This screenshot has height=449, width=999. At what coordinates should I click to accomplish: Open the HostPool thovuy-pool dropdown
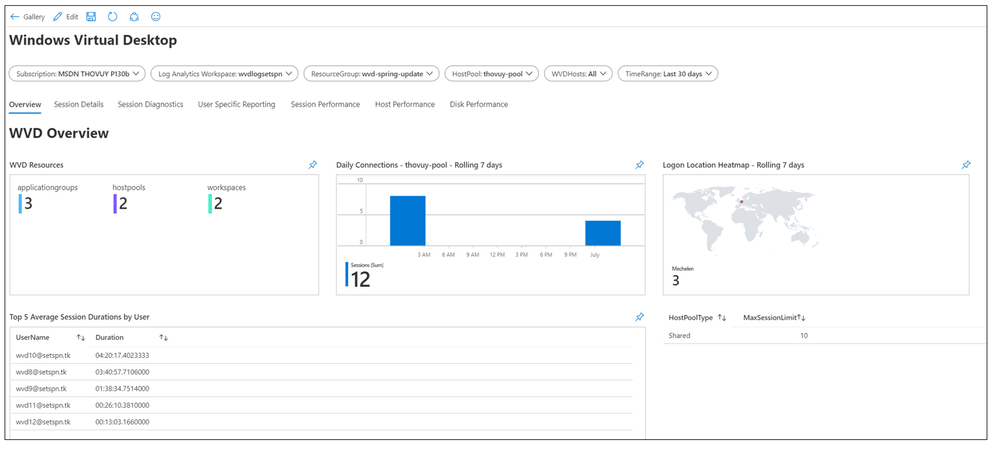pyautogui.click(x=492, y=74)
